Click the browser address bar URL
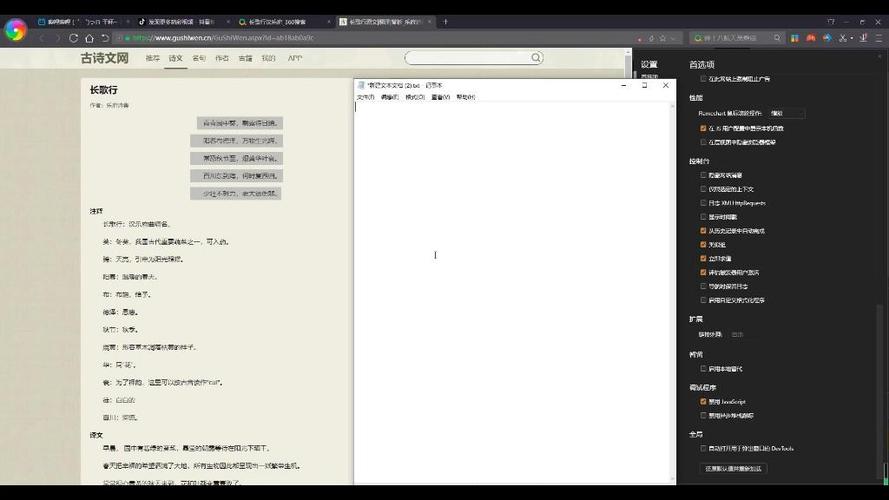The image size is (889, 500). click(x=223, y=38)
